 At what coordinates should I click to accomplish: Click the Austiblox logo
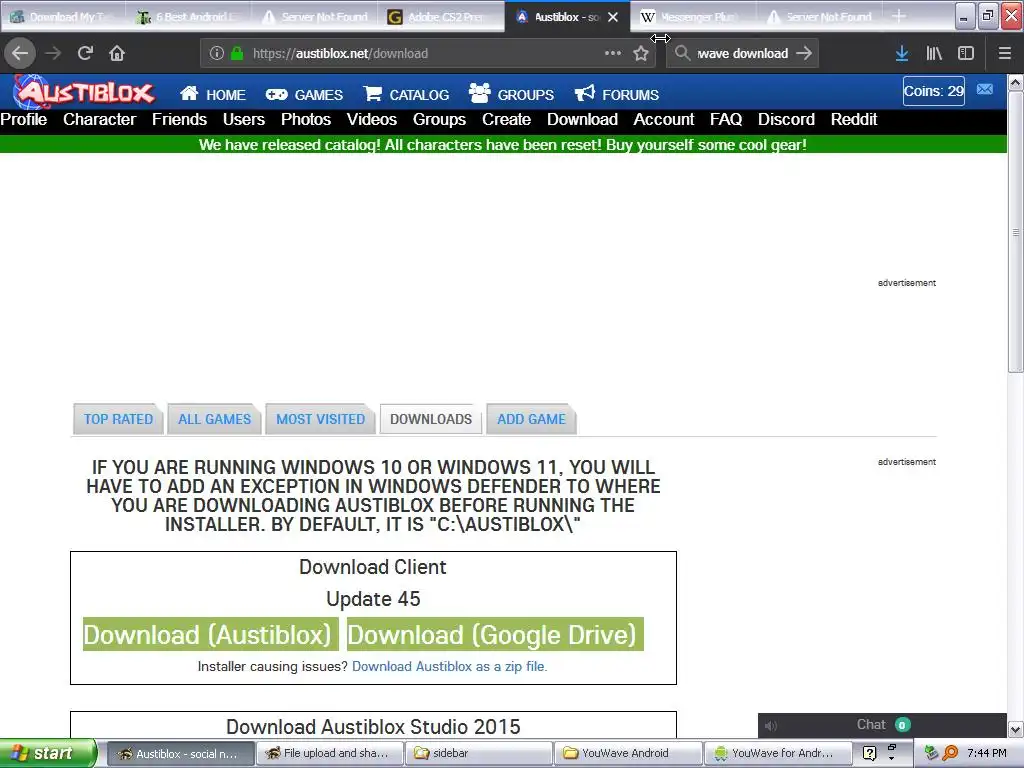click(x=85, y=92)
